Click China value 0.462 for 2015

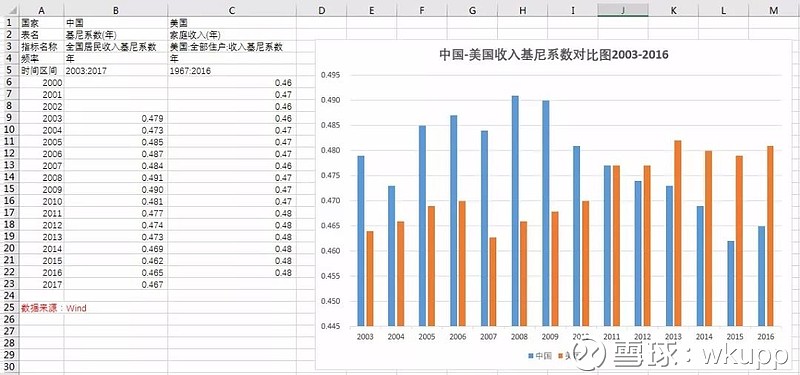[116, 260]
